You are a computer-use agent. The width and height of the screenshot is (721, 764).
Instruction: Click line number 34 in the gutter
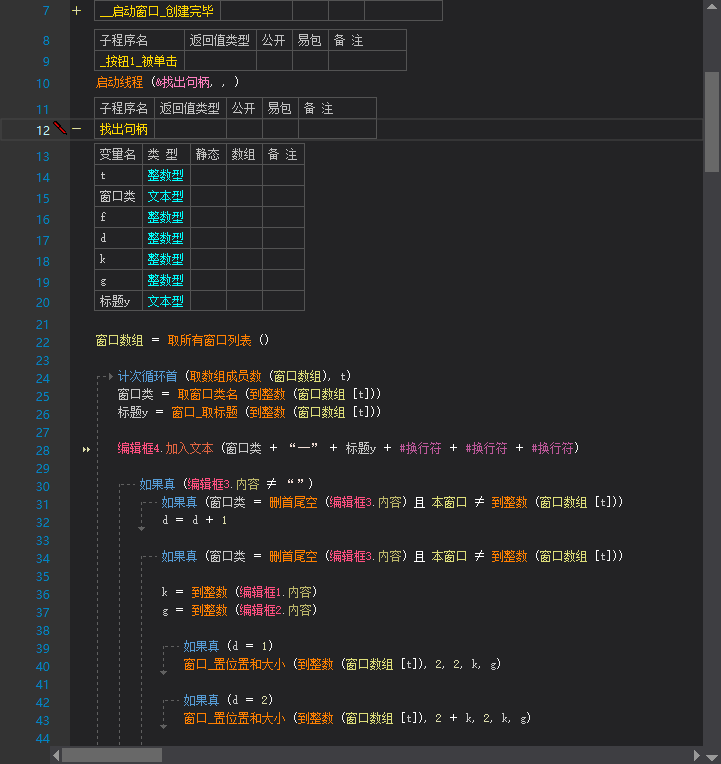[43, 559]
